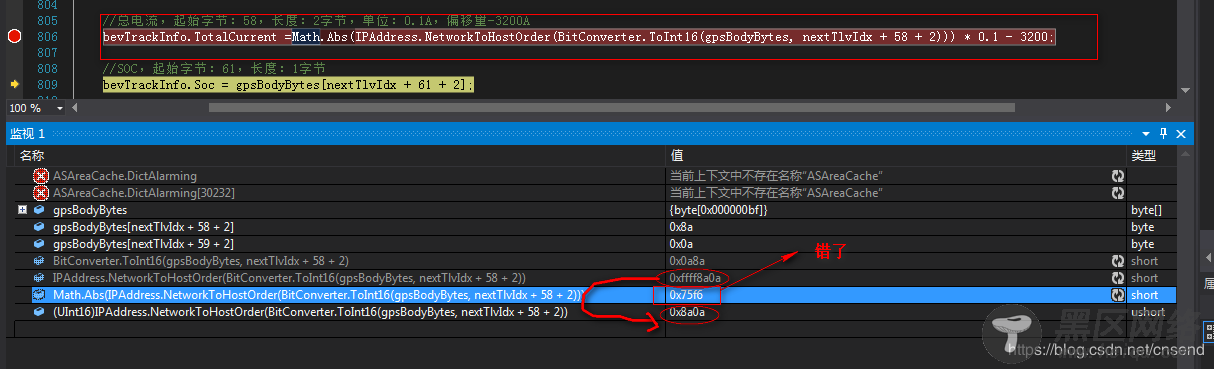
Task: Click the 值 column header
Action: pos(676,156)
